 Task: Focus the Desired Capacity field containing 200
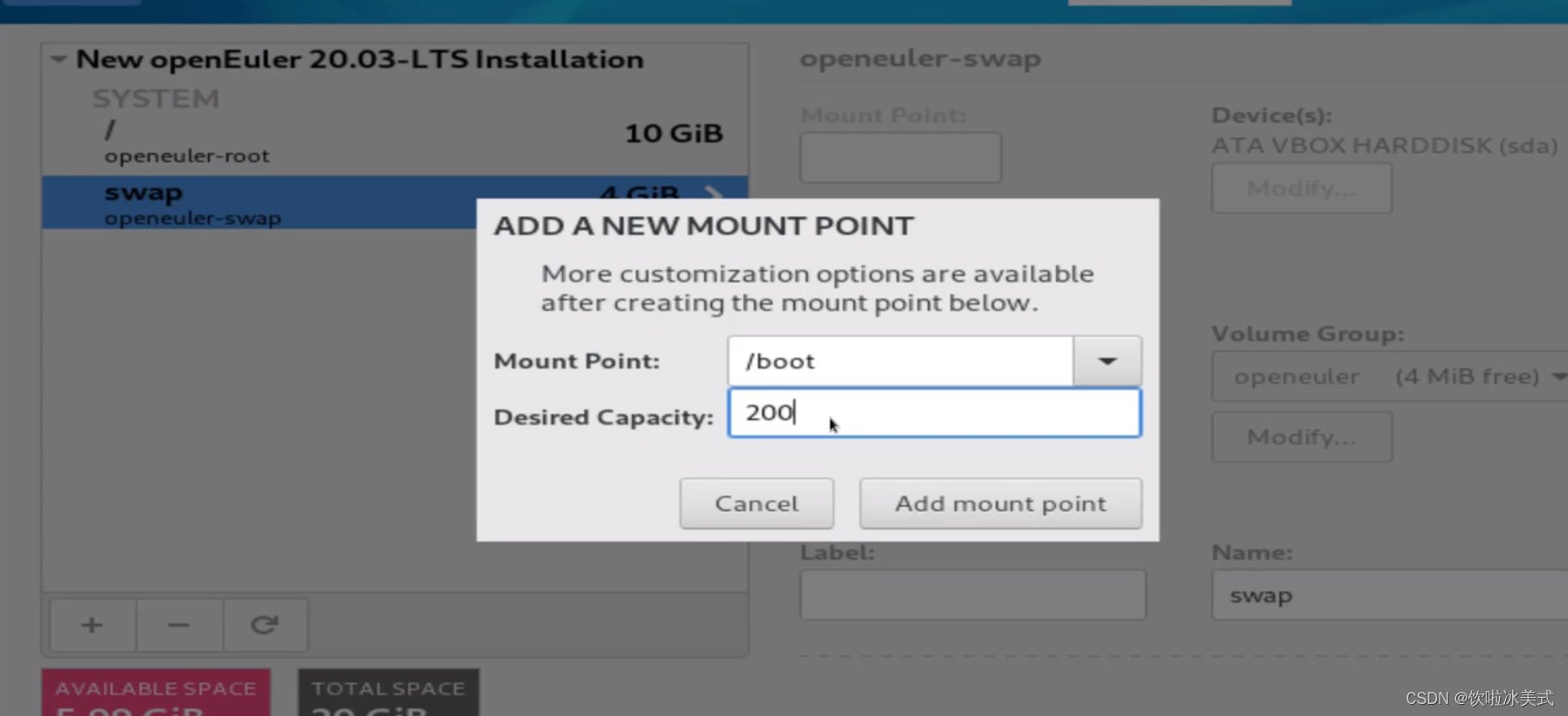(x=934, y=413)
